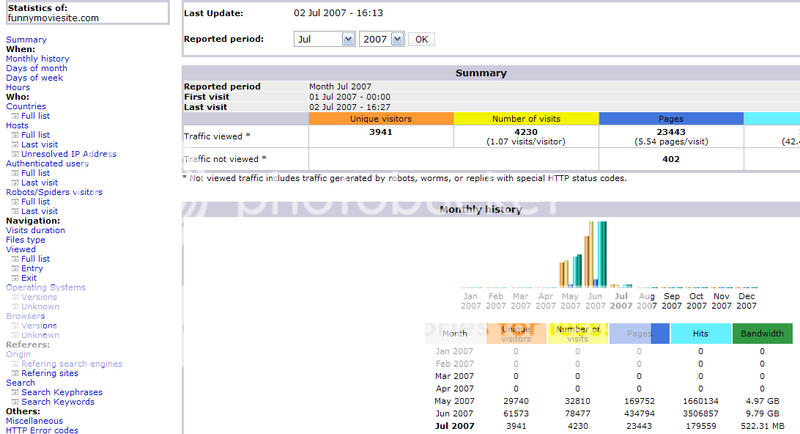This screenshot has height=434, width=800.
Task: Click the value 61573 in the Jun 2007 row
Action: 516,414
